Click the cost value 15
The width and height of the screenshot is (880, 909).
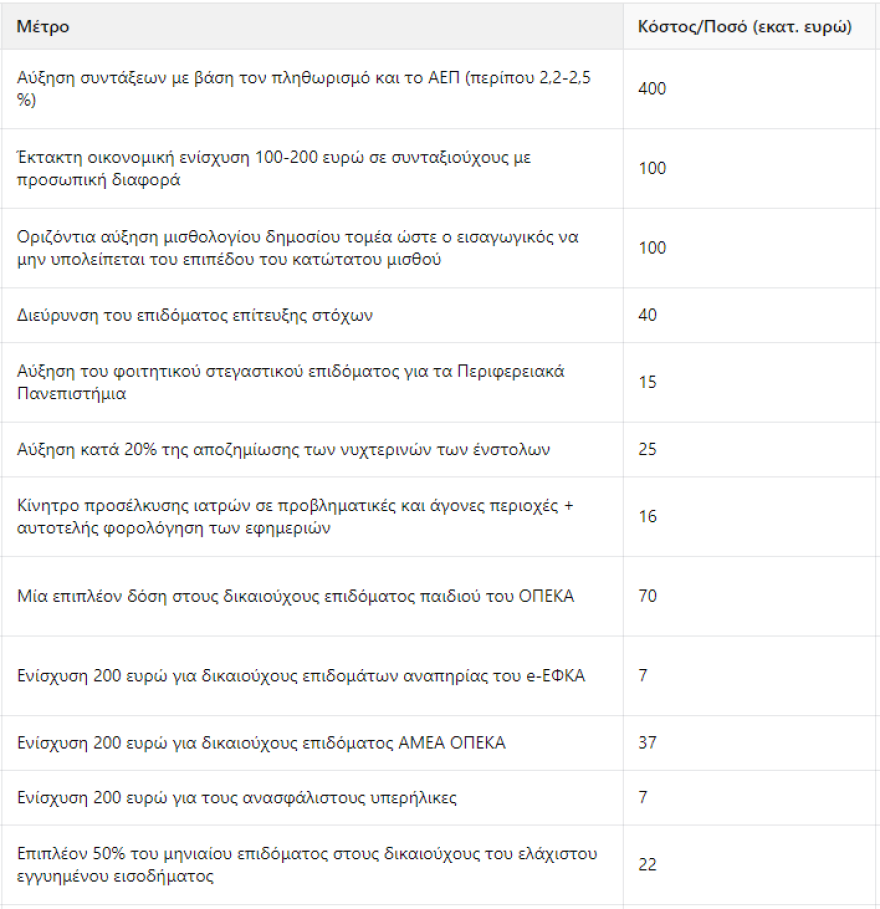(647, 383)
